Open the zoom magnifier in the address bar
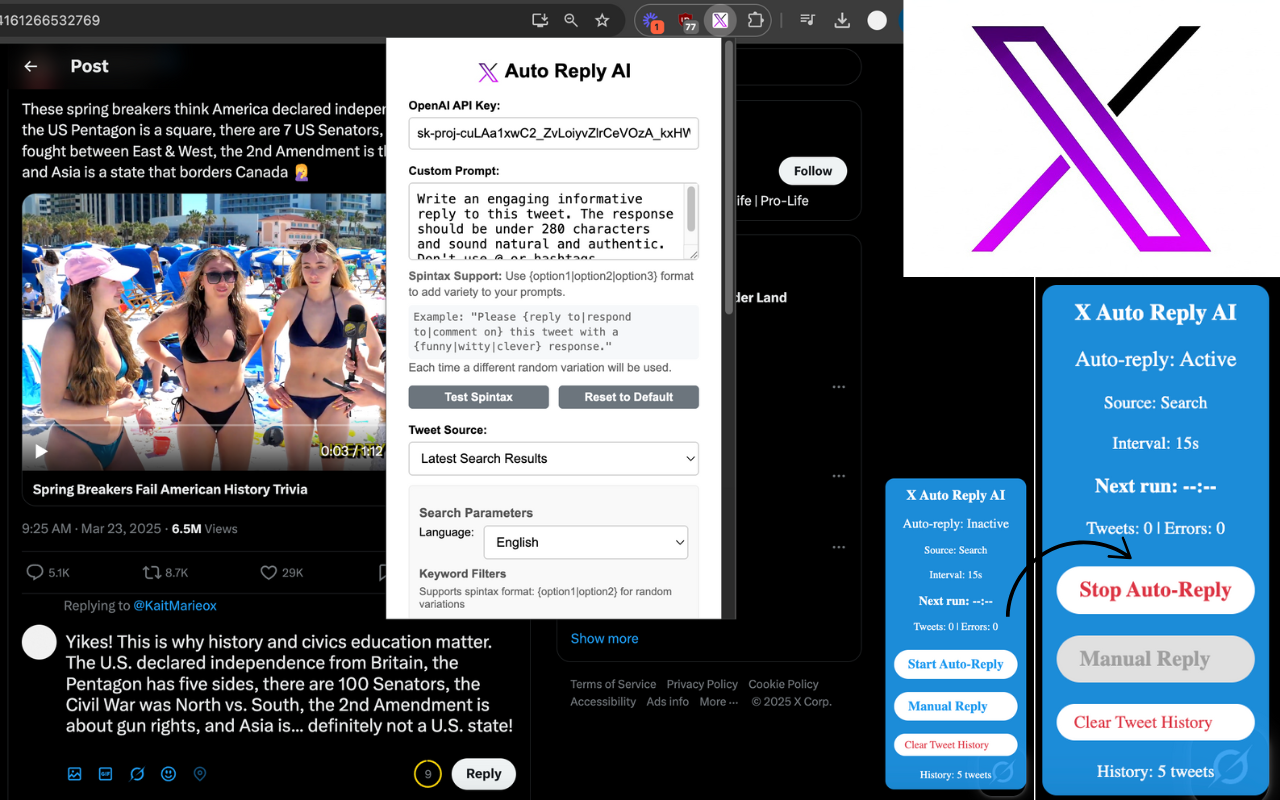This screenshot has height=800, width=1280. [x=571, y=20]
